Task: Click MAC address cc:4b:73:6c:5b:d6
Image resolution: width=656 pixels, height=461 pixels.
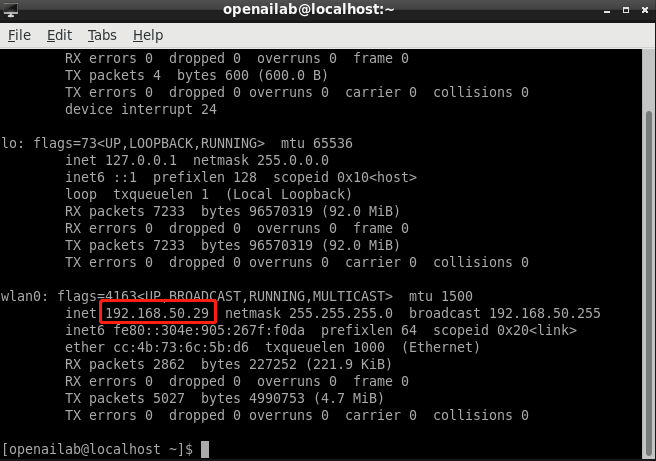Action: point(181,347)
